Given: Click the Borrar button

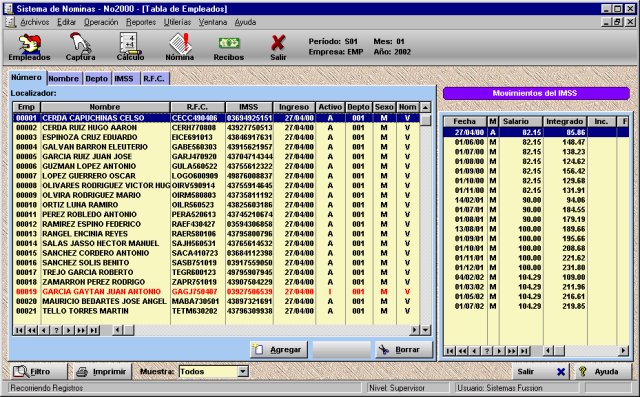Looking at the screenshot, I should click(403, 350).
